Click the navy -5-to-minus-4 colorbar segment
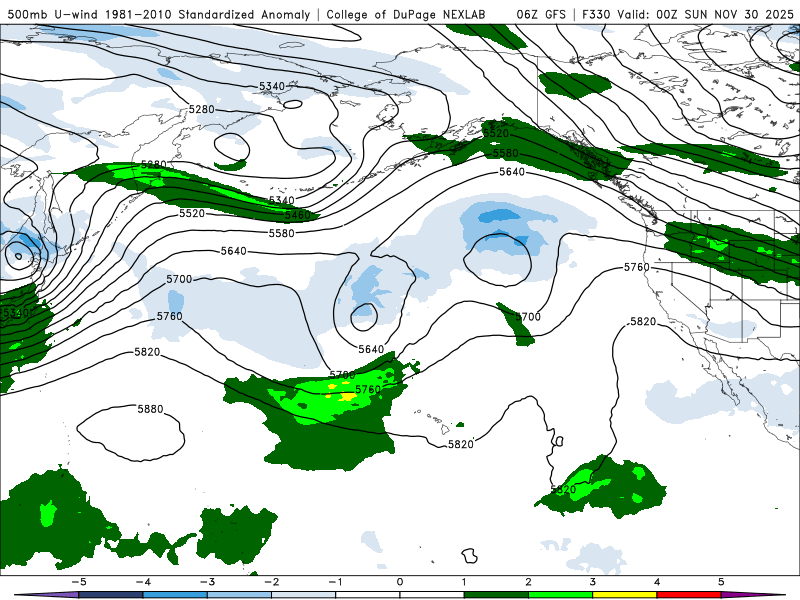Screen dimensions: 800x600 click(110, 595)
